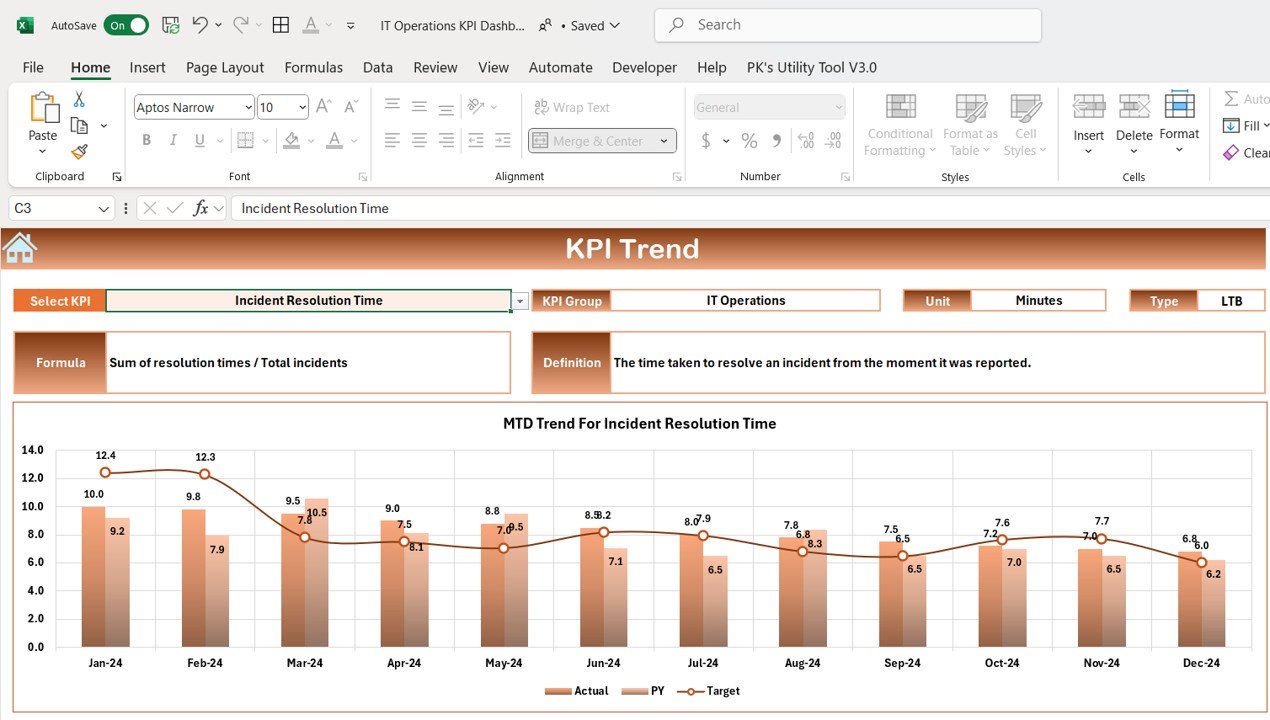Switch to the Insert tab

tap(148, 67)
